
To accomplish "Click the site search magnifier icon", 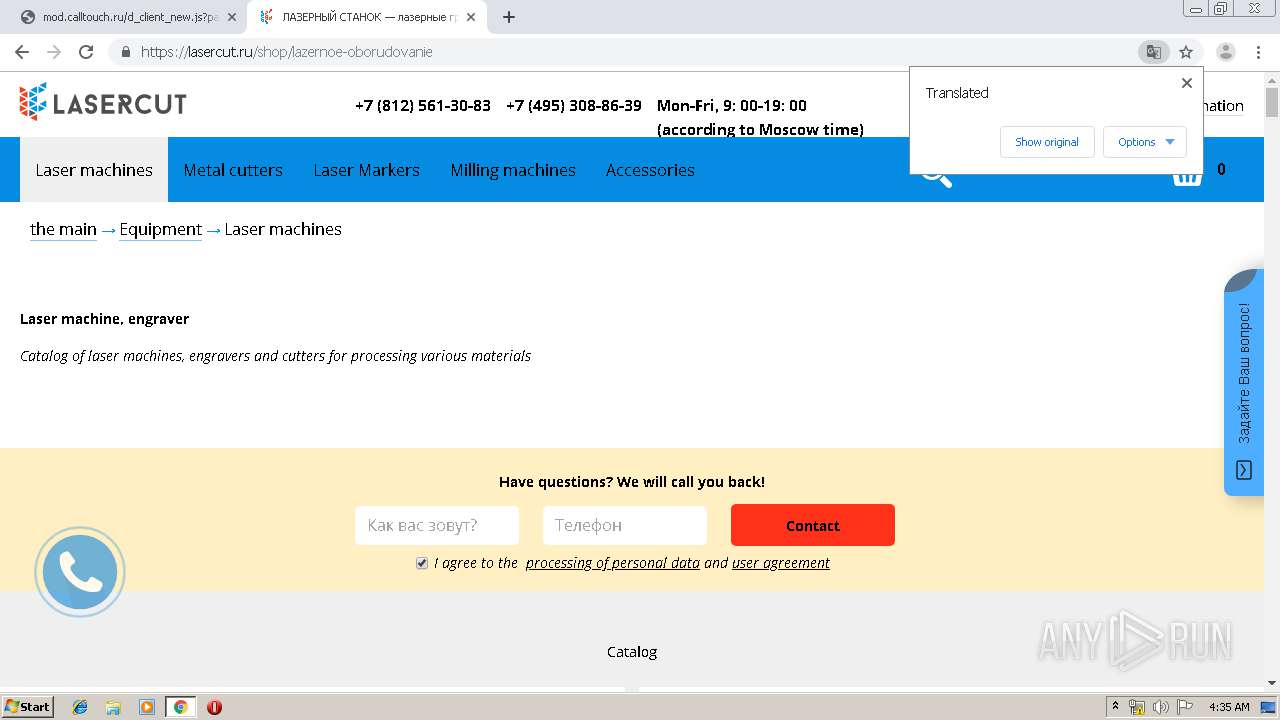I will tap(936, 176).
